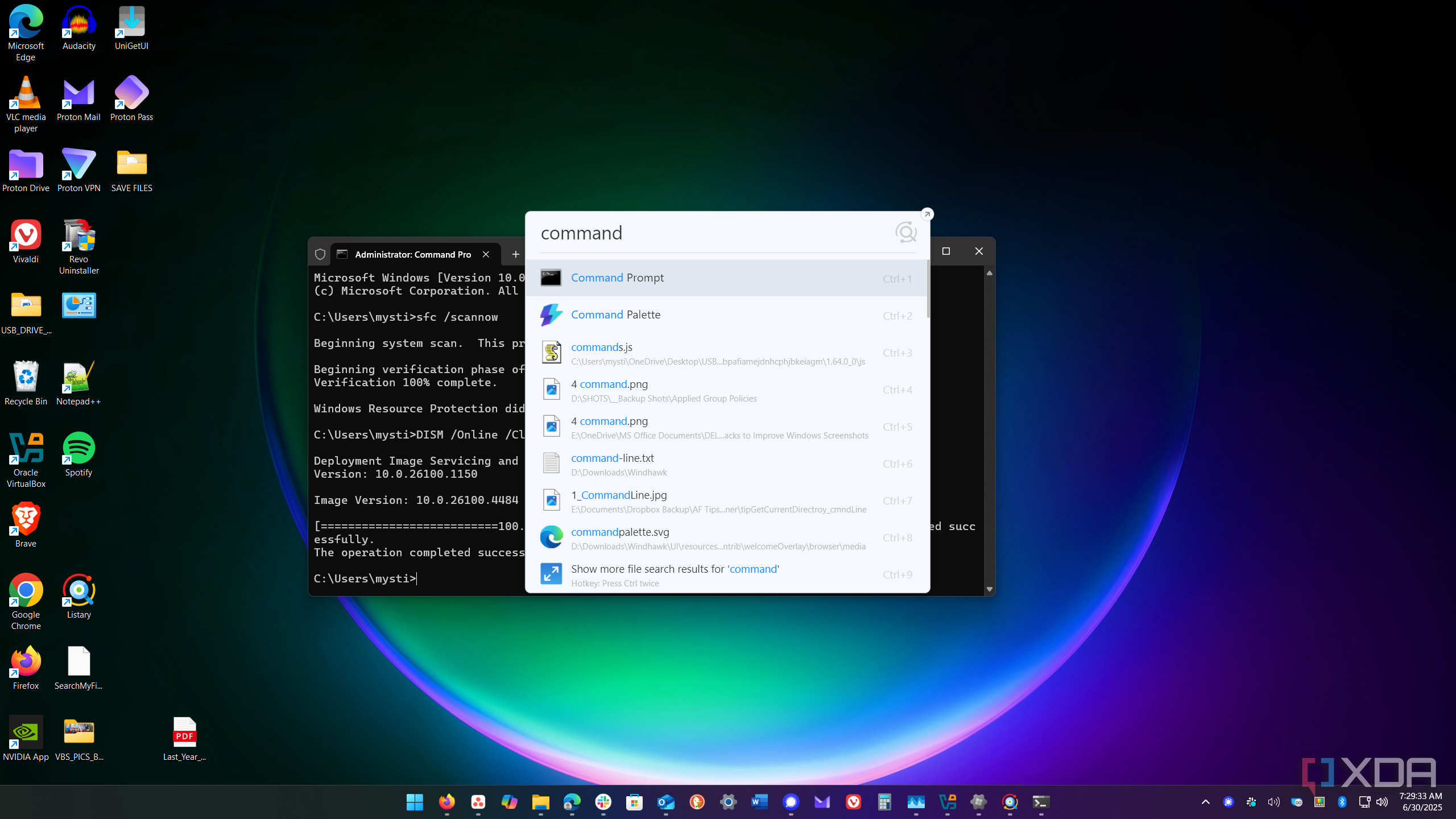Select the Command Prompt result in Listary
1456x819 pixels.
726,278
